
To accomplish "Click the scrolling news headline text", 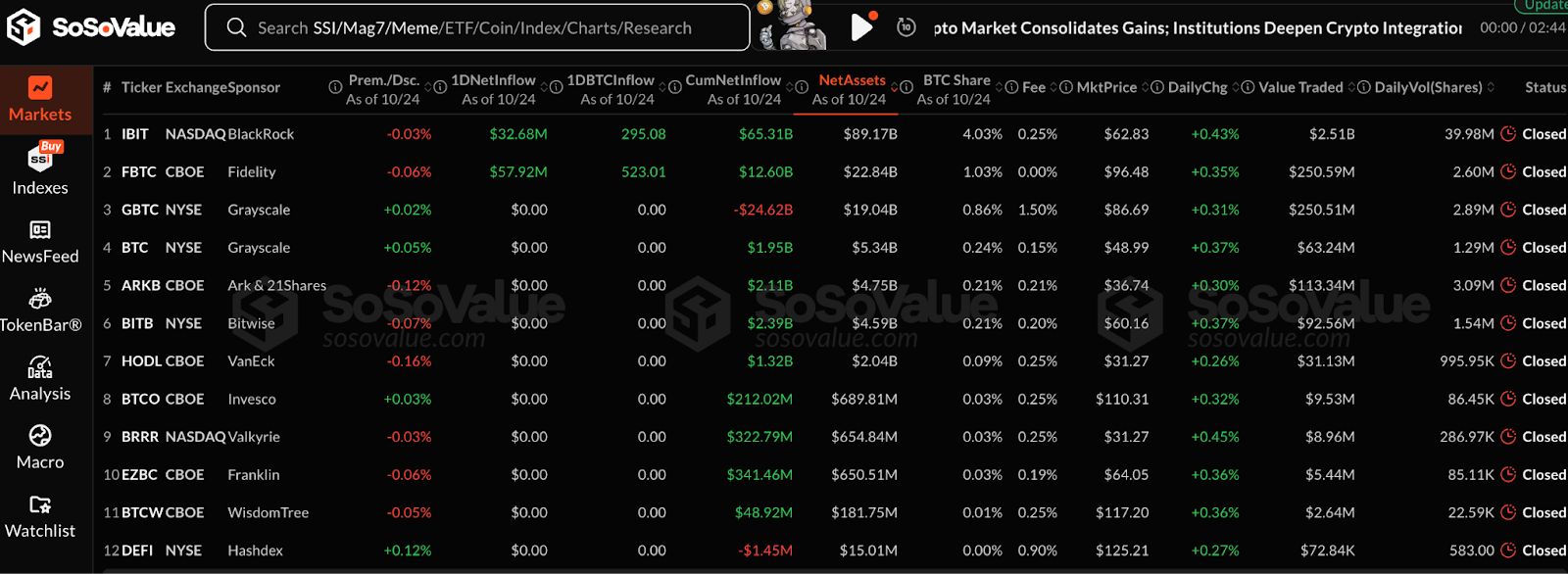I will coord(1197,27).
